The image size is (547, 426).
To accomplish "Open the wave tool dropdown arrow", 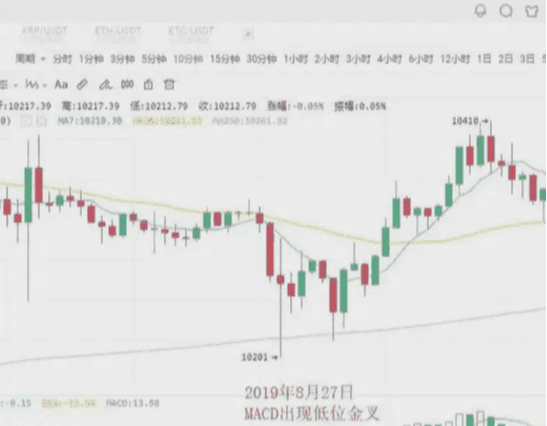I will pyautogui.click(x=44, y=85).
